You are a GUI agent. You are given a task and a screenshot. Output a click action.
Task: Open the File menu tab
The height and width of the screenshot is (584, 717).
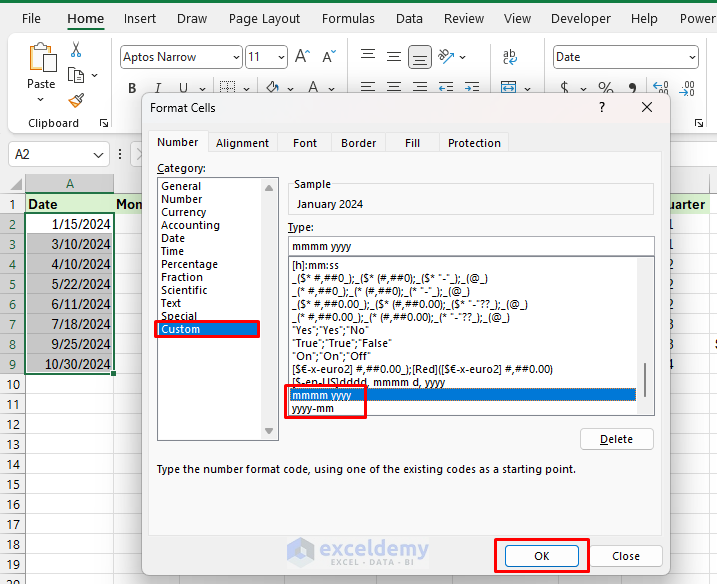coord(31,18)
